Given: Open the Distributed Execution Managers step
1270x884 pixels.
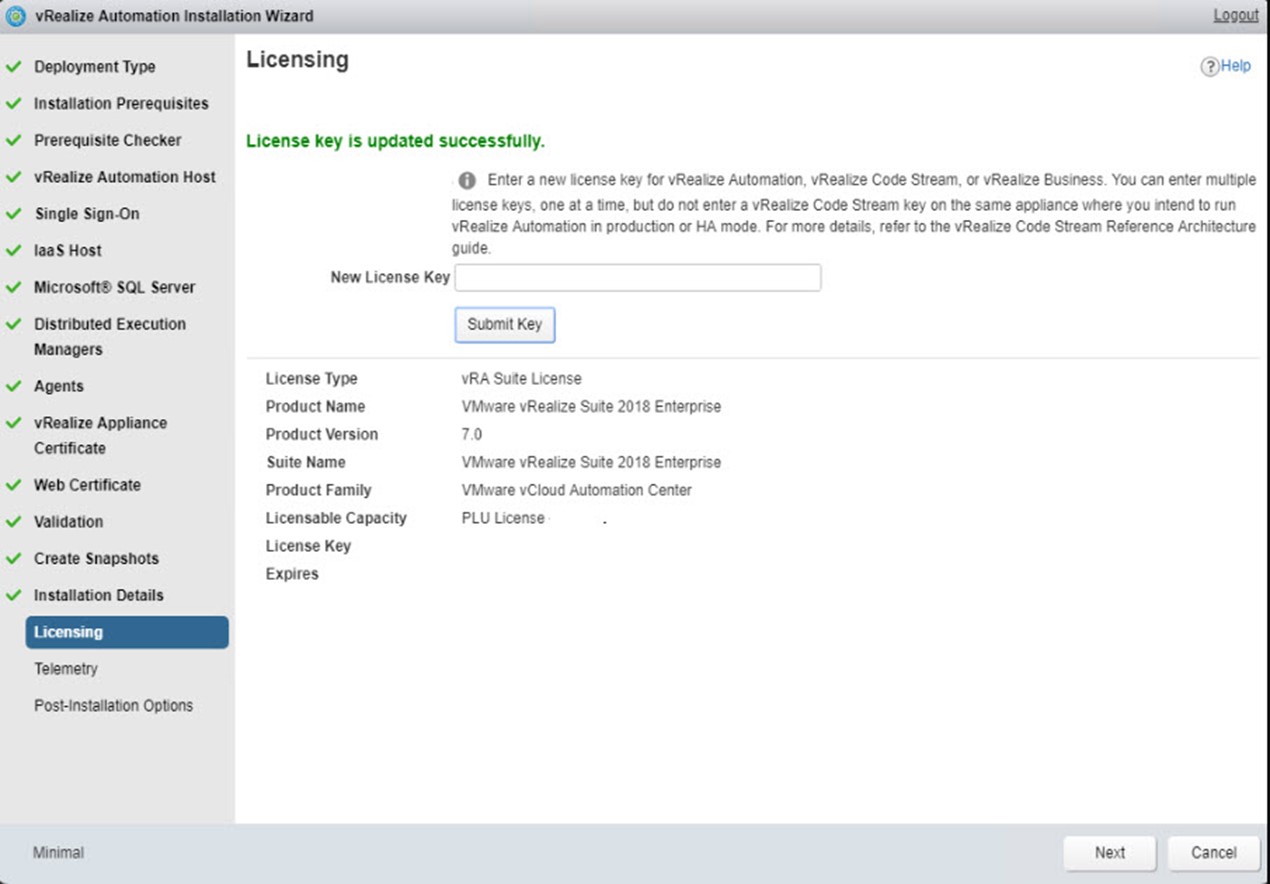Looking at the screenshot, I should tap(110, 337).
